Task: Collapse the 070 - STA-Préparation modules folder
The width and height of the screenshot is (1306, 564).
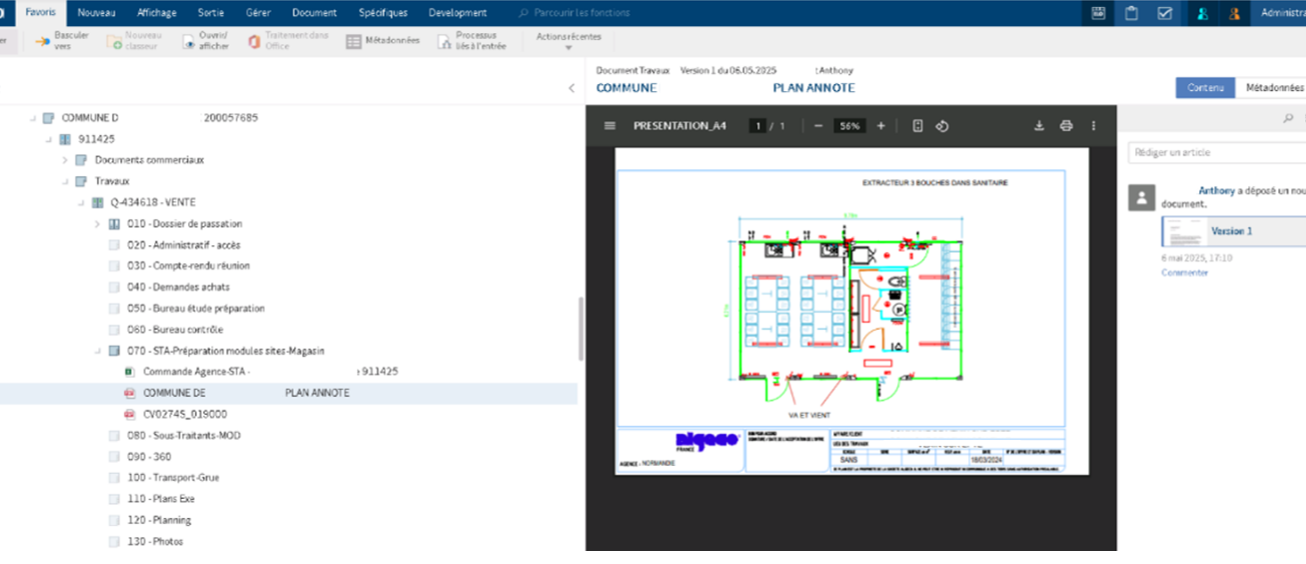Action: coord(97,351)
